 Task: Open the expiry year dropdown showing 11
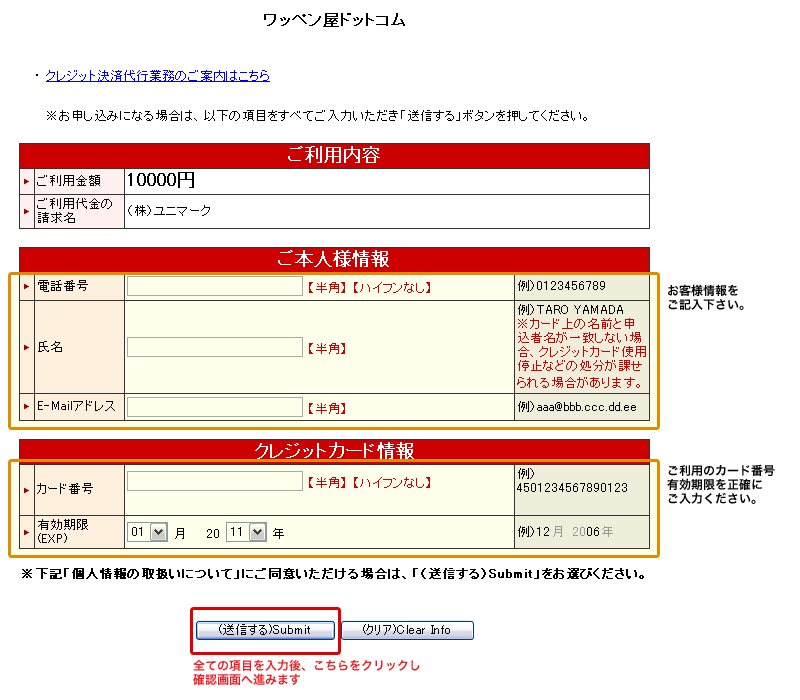coord(246,533)
